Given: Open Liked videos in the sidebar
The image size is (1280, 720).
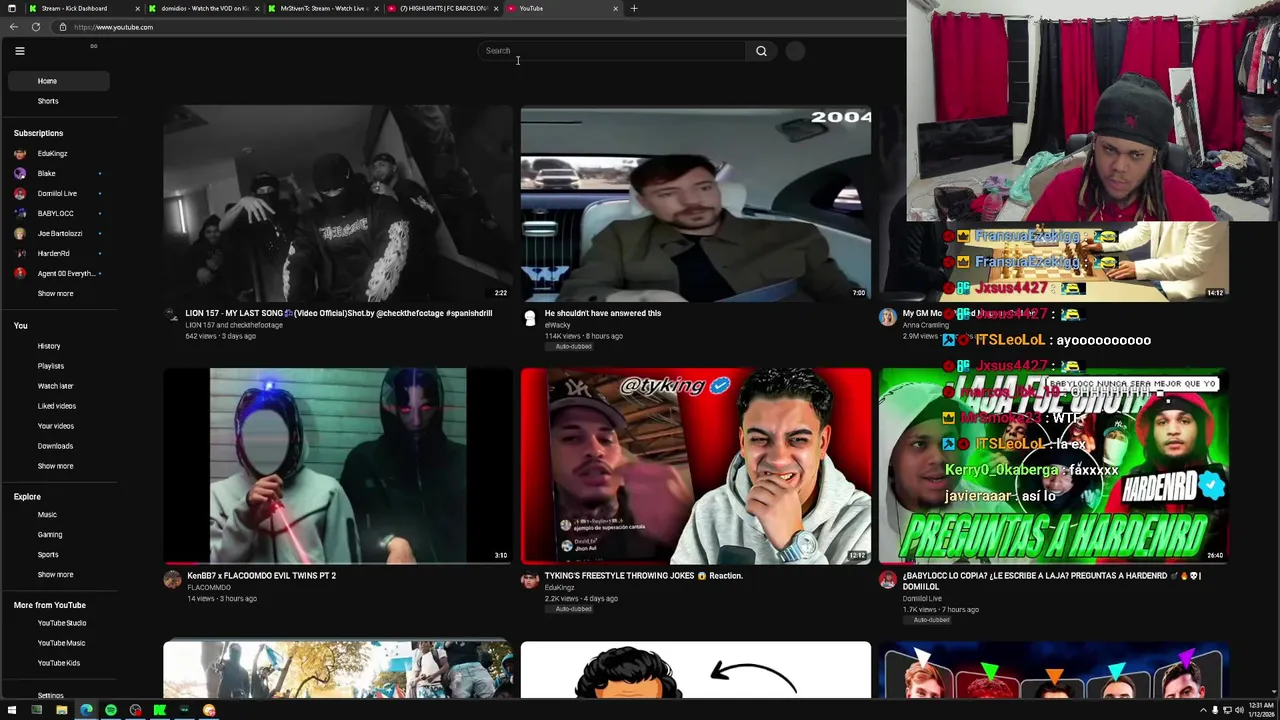Looking at the screenshot, I should click(58, 406).
